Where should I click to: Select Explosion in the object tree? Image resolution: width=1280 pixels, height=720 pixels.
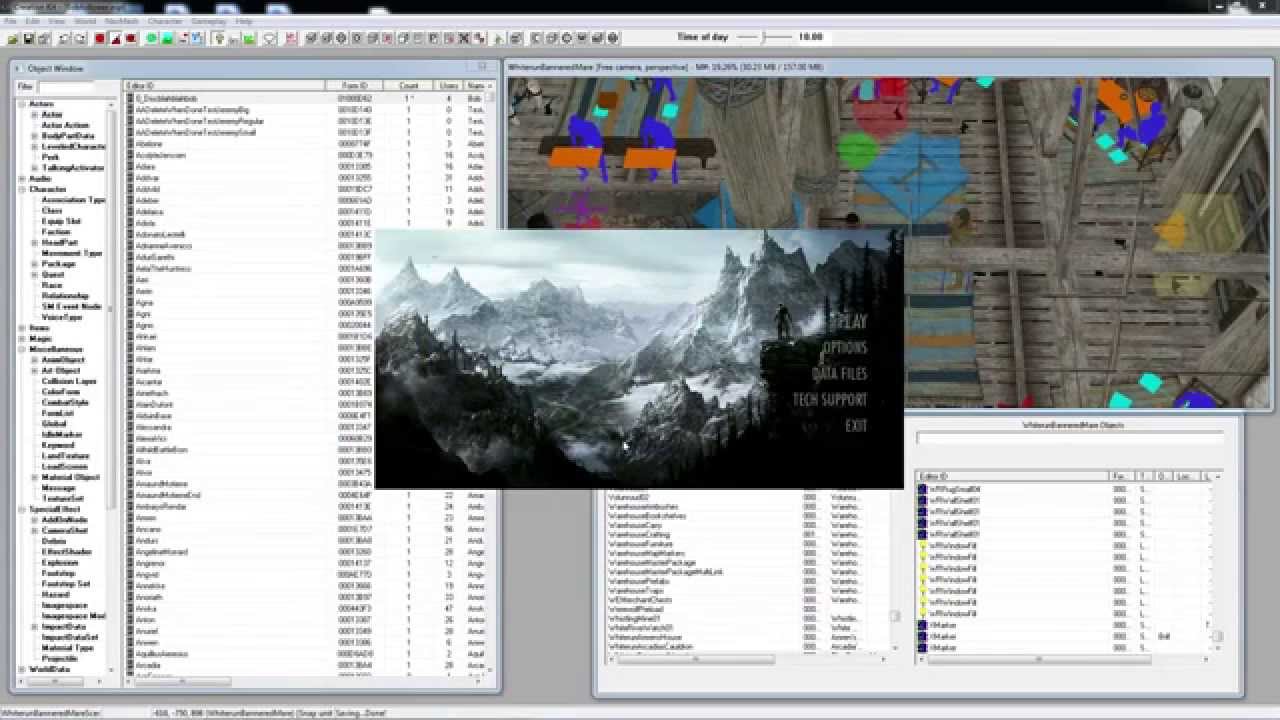point(60,563)
